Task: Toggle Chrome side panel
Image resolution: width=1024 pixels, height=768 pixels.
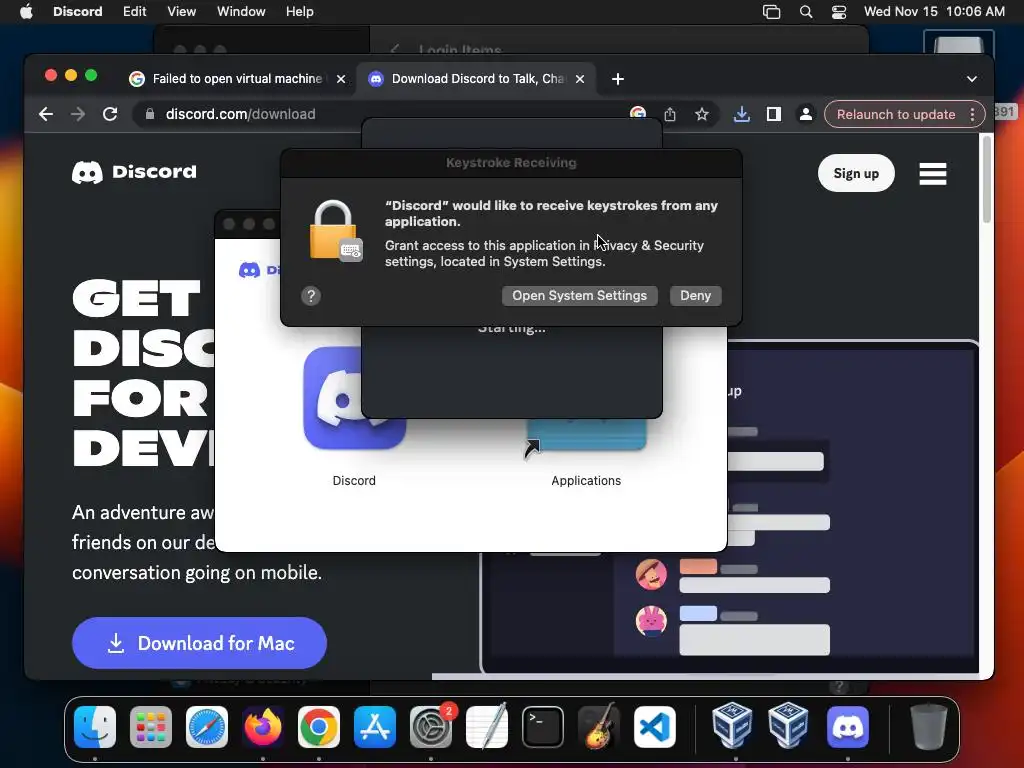Action: (774, 114)
